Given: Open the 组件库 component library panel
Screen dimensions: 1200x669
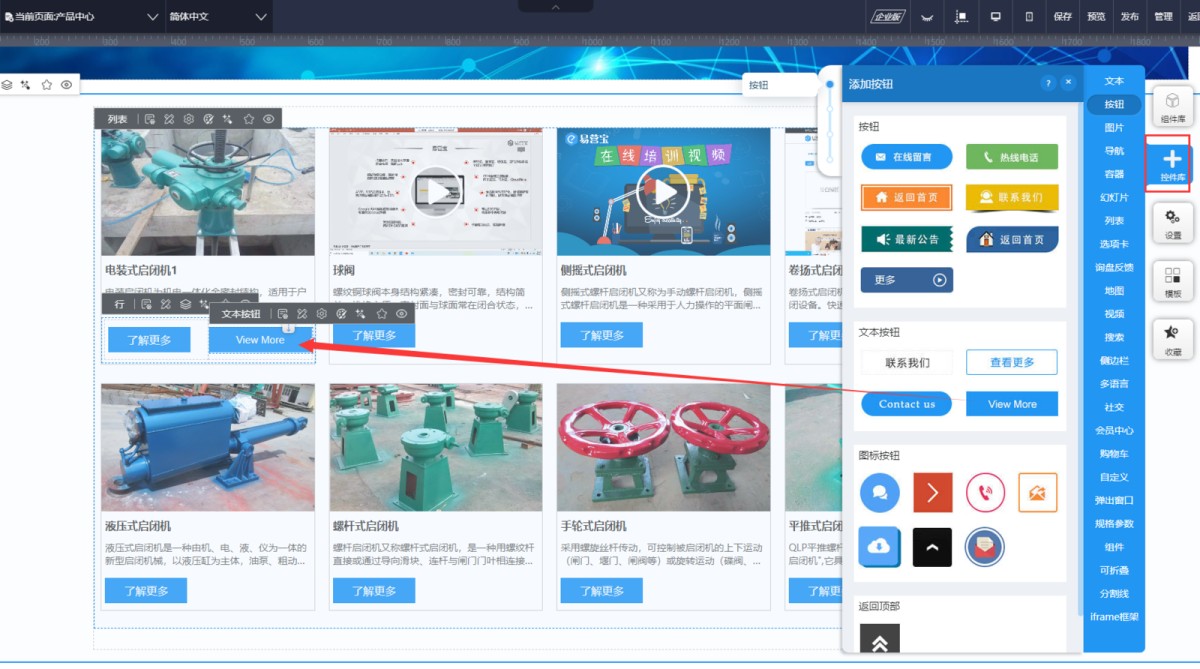Looking at the screenshot, I should pos(1173,107).
